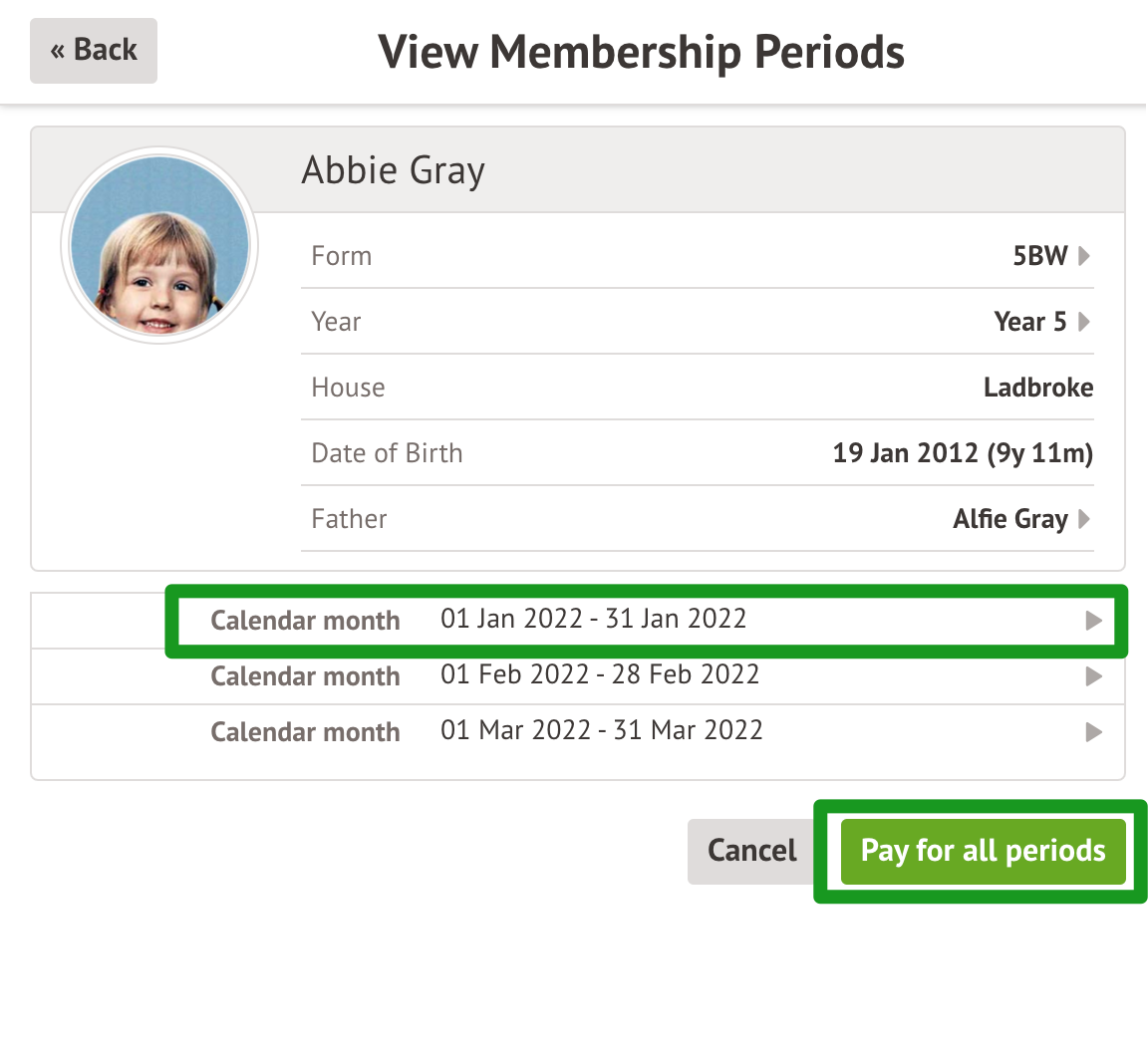Cancel viewing membership periods
The width and height of the screenshot is (1148, 1056).
[751, 851]
